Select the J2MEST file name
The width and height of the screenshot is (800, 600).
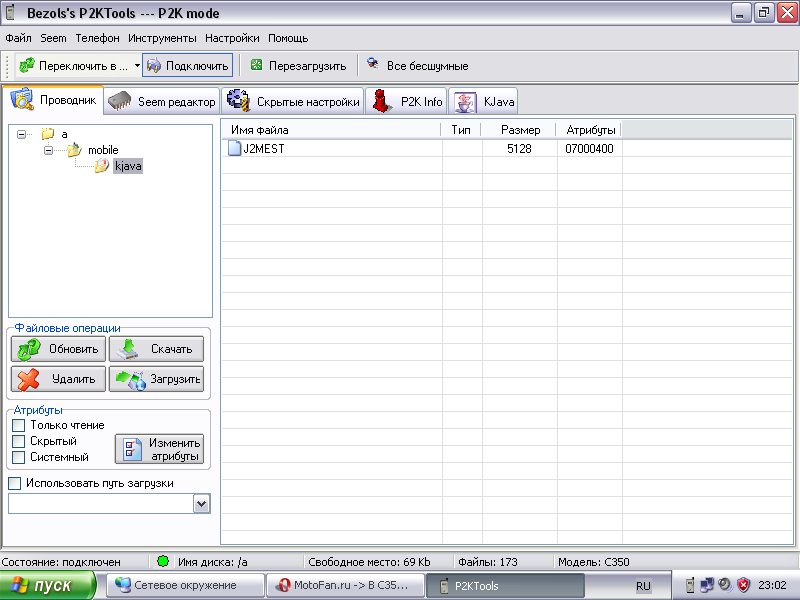(x=264, y=149)
